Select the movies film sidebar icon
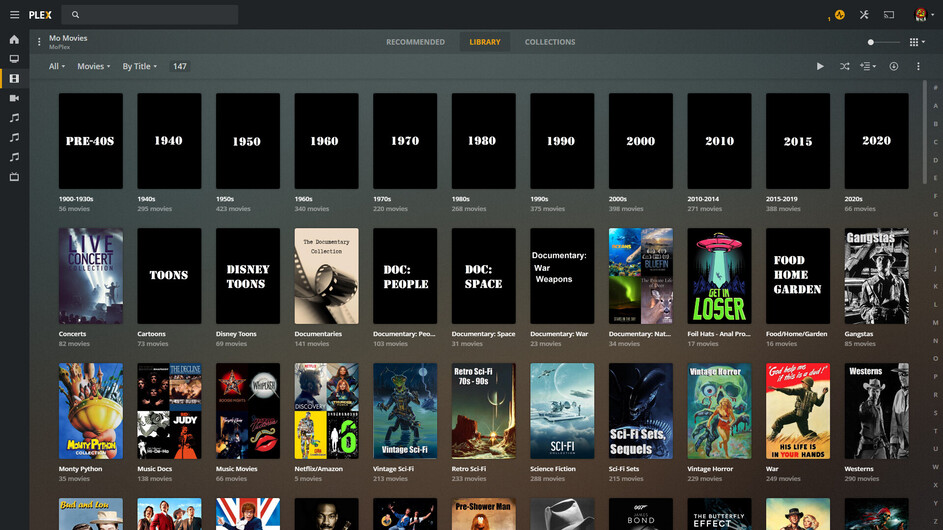 14,79
